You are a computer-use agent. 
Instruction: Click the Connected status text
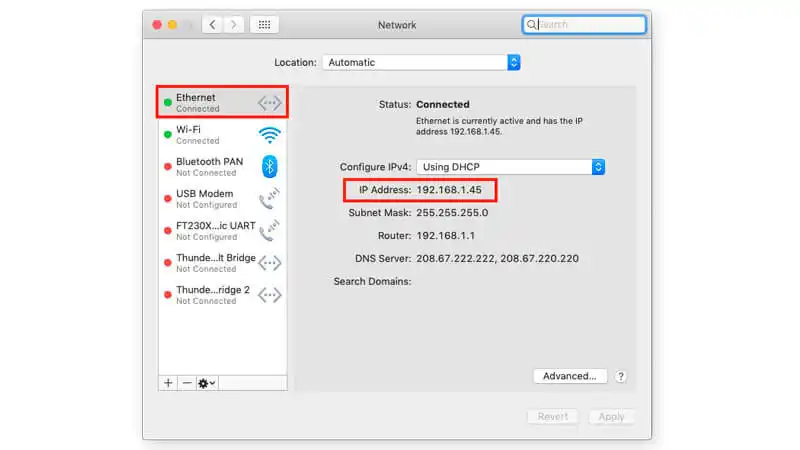[x=443, y=104]
